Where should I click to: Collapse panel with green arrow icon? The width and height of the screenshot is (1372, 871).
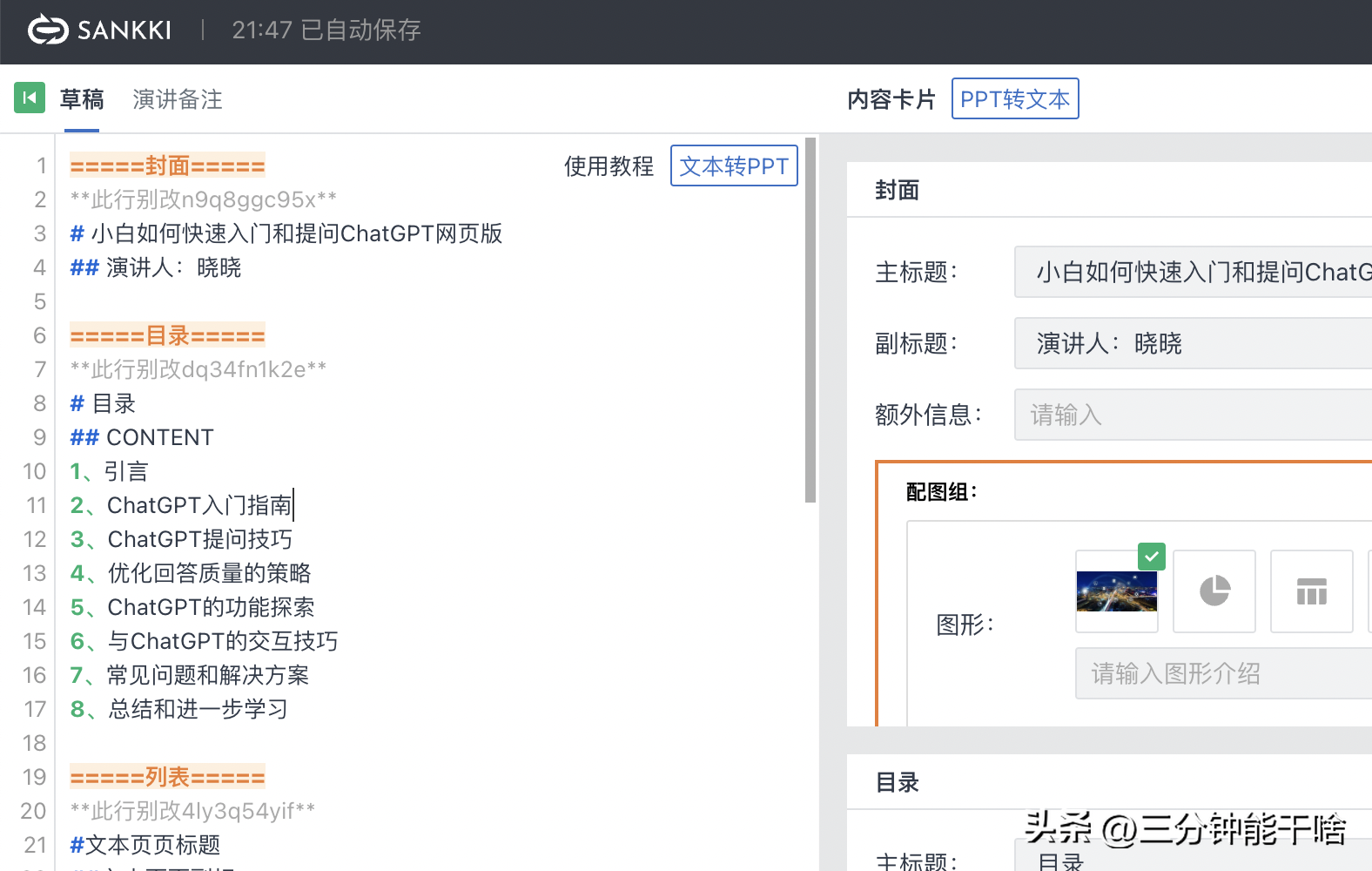(30, 98)
